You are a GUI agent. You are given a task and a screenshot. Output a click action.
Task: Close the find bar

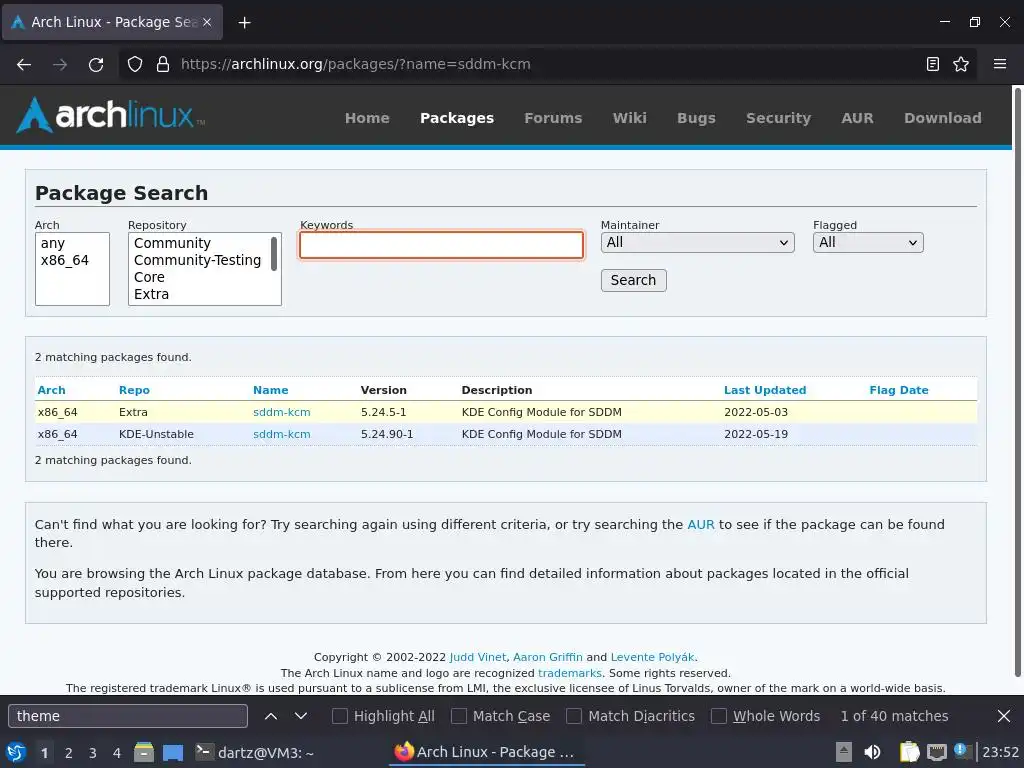coord(1004,716)
